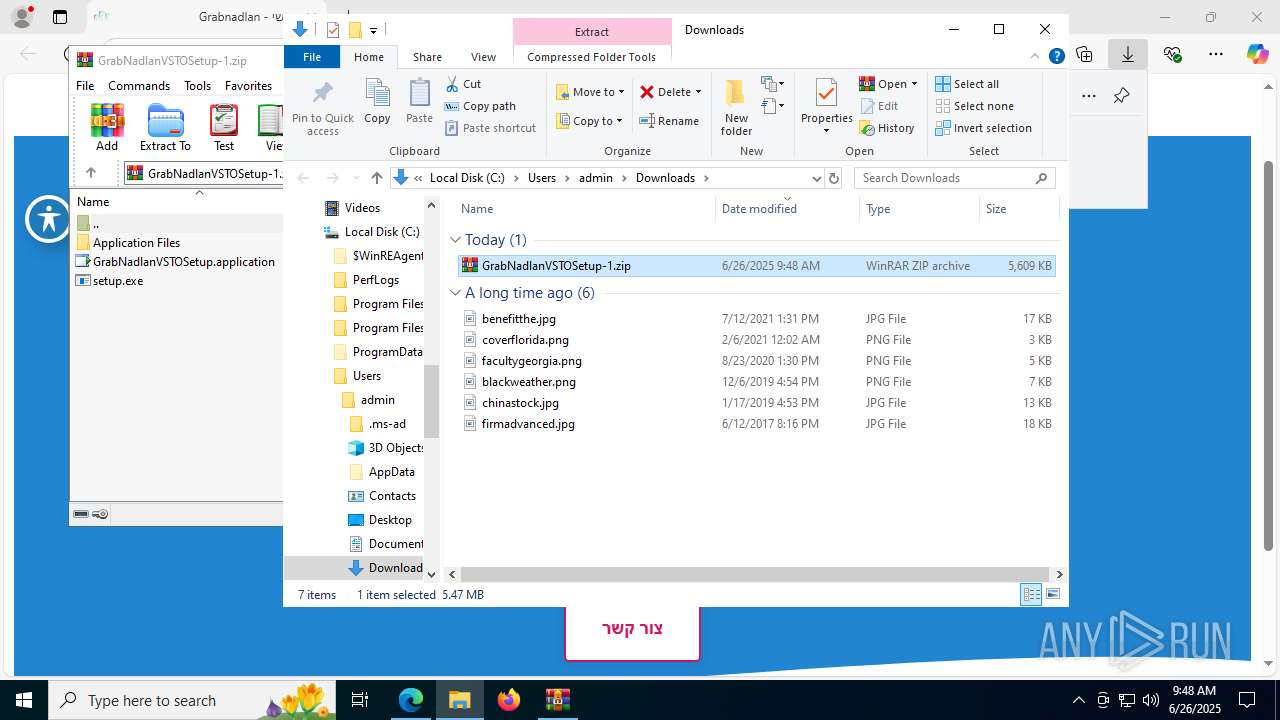
Task: Open Copy to dropdown
Action: [x=590, y=121]
